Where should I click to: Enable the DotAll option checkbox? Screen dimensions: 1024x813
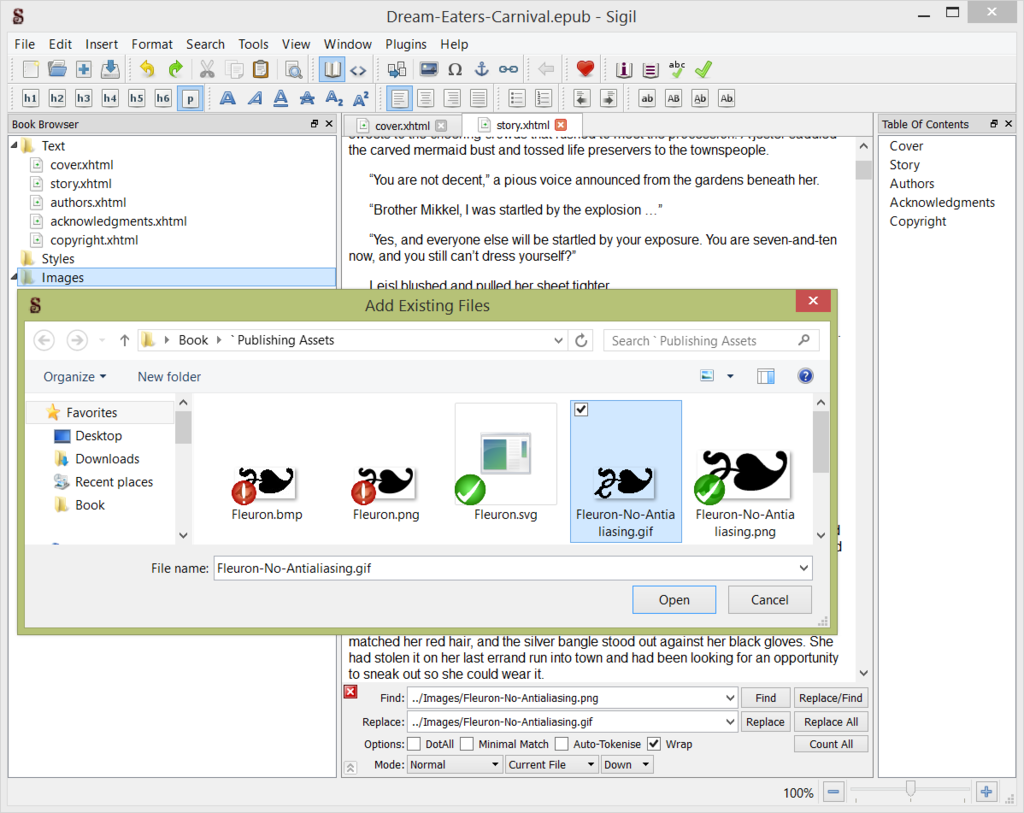(414, 744)
